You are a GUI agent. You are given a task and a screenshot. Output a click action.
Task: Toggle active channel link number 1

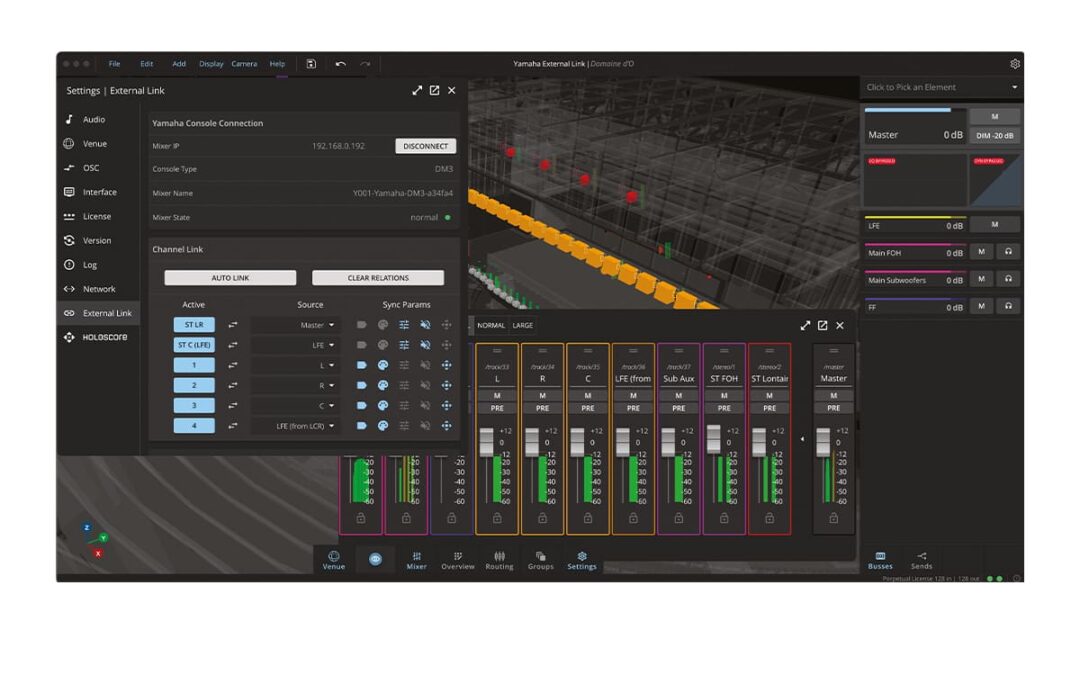194,365
